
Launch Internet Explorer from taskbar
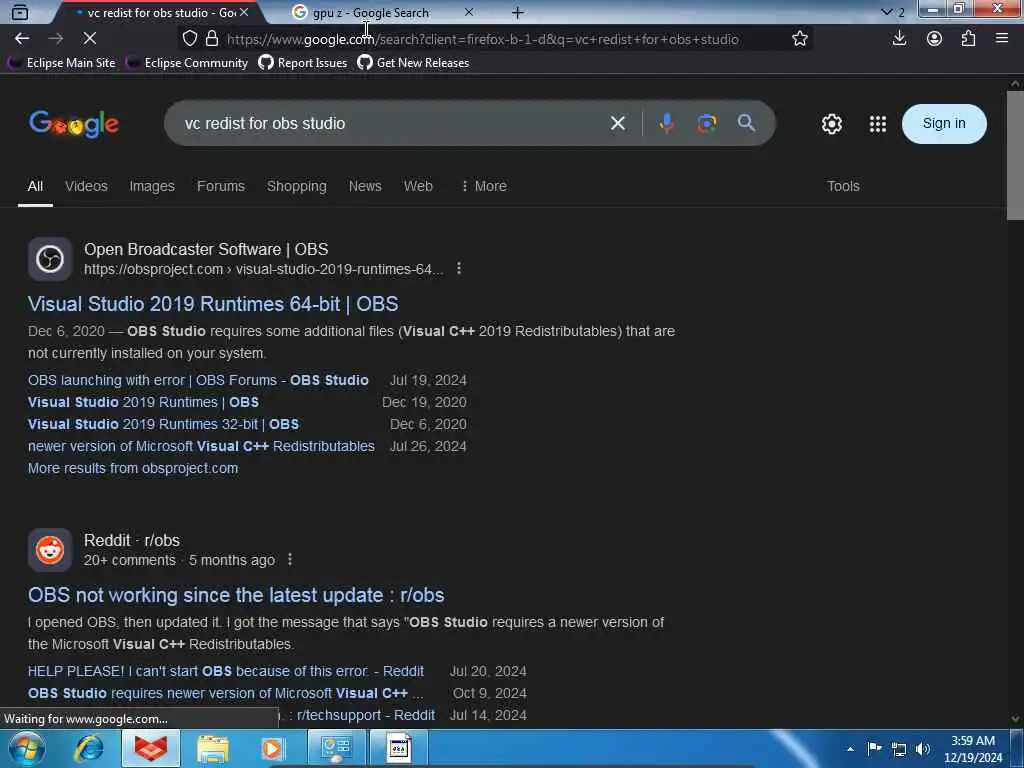(89, 748)
